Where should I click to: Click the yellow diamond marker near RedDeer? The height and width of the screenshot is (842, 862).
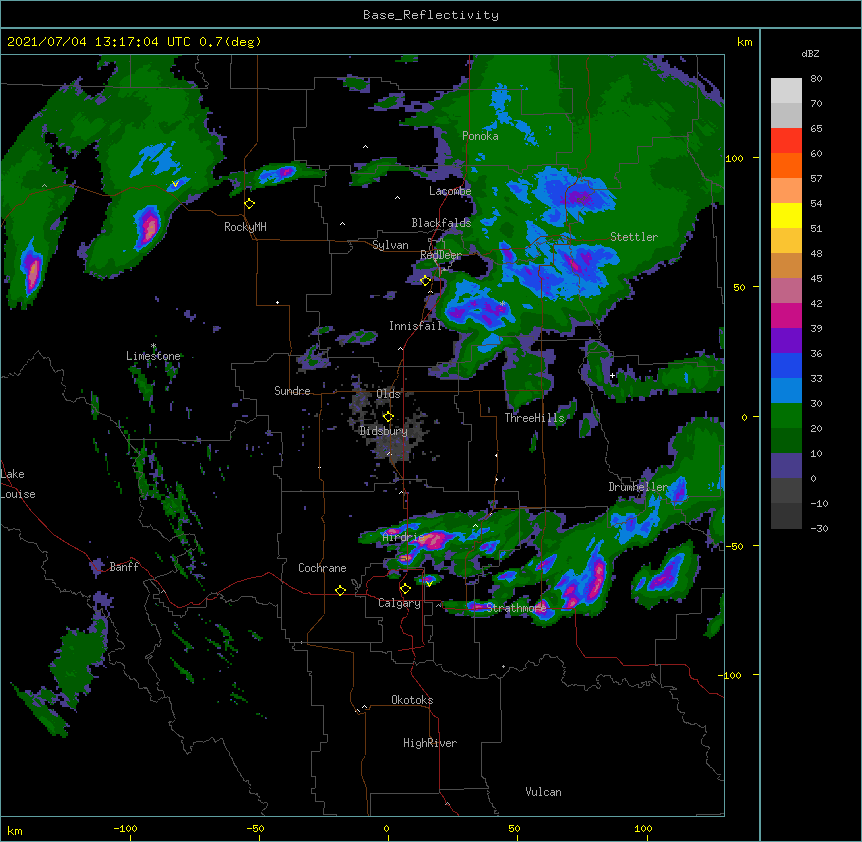point(425,280)
